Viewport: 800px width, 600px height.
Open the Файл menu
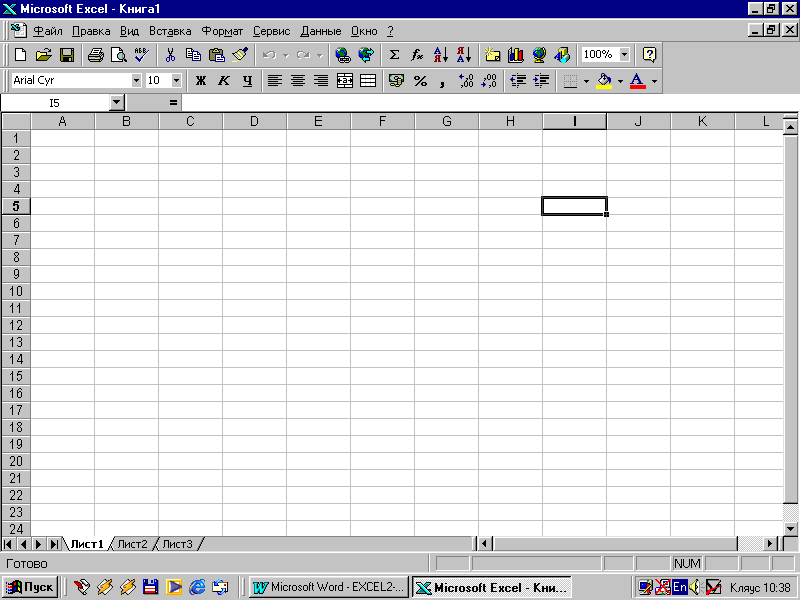47,31
